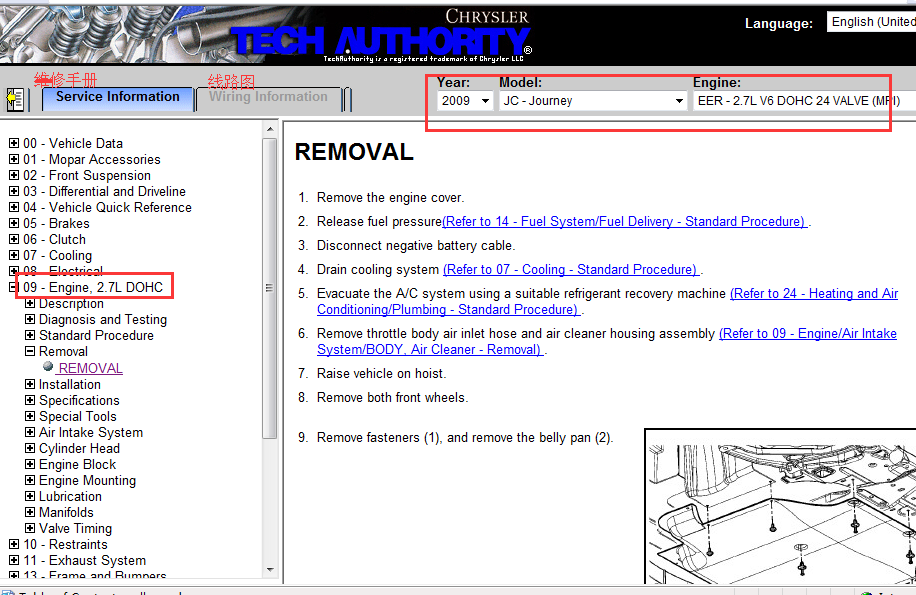Expand the 03 - Differential and Driveline node
Screen dimensions: 916x595
point(14,191)
